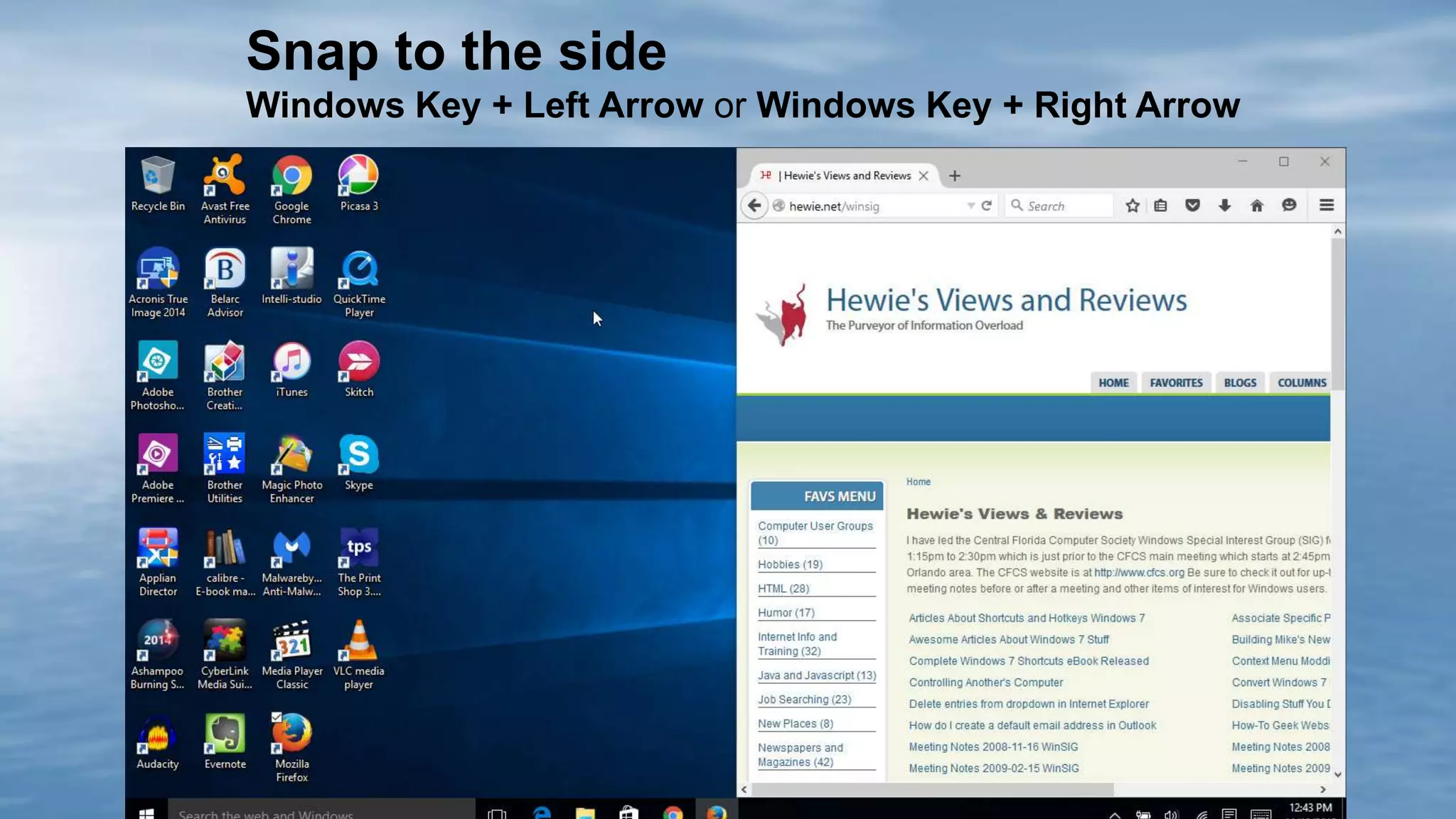
Task: Click Firefox back navigation button
Action: (754, 206)
